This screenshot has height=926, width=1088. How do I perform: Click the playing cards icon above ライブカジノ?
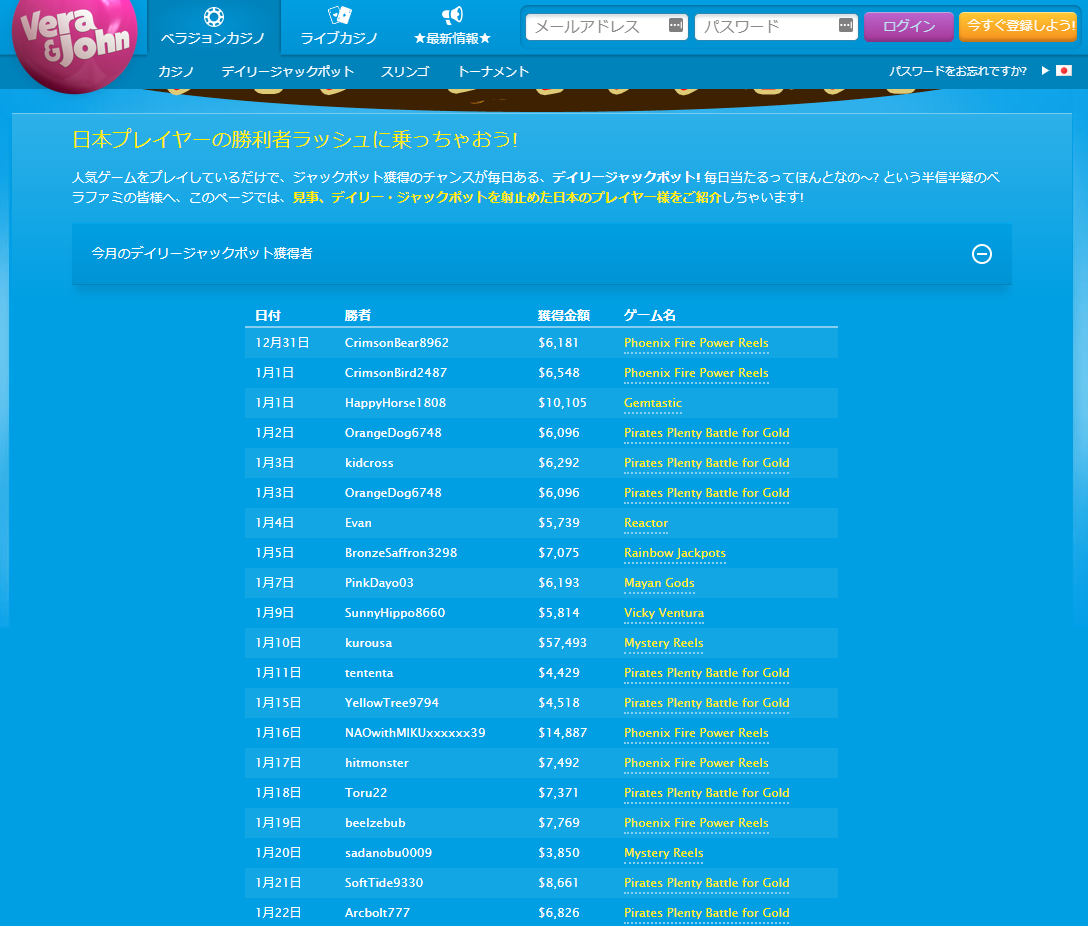click(x=339, y=15)
